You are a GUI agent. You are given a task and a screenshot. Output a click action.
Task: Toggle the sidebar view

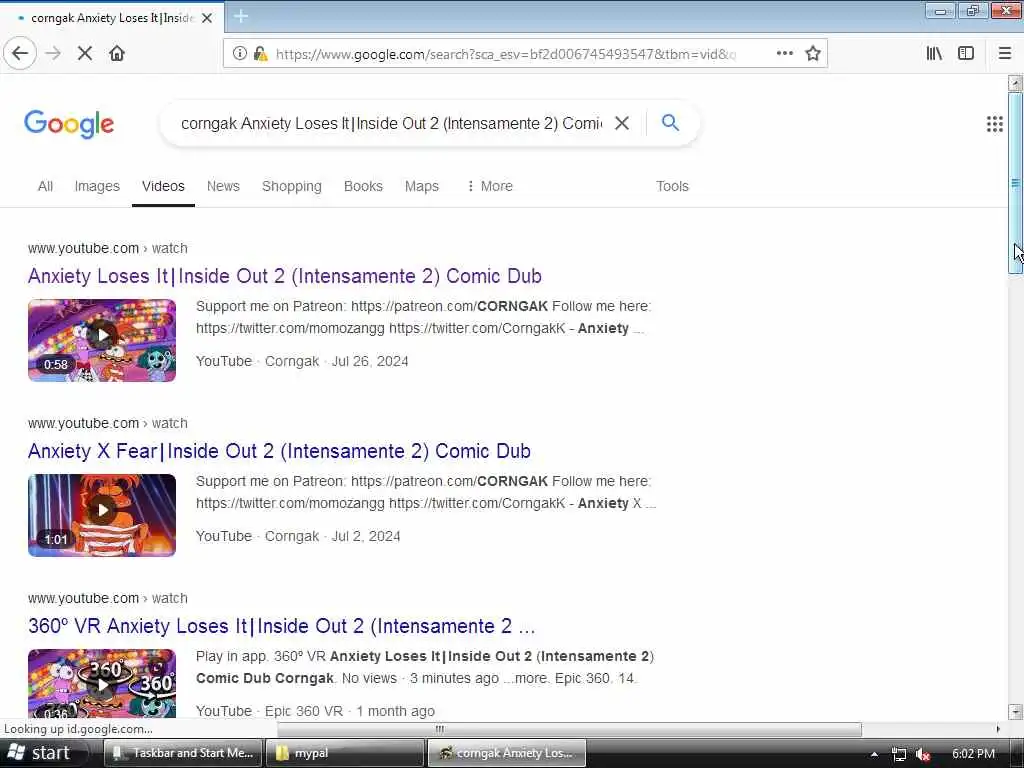click(x=966, y=54)
